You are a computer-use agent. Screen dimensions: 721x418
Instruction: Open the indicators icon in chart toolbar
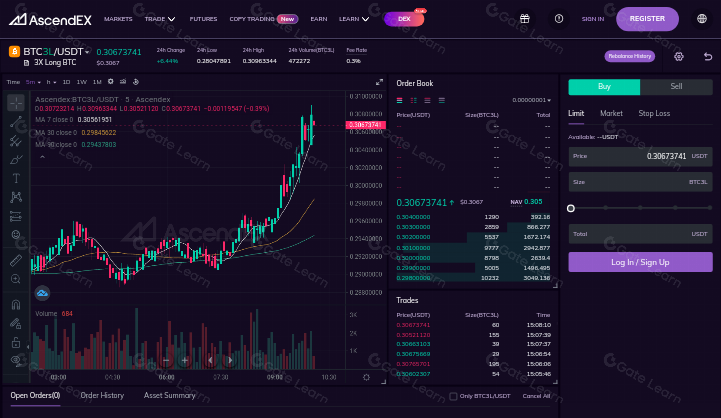click(123, 82)
